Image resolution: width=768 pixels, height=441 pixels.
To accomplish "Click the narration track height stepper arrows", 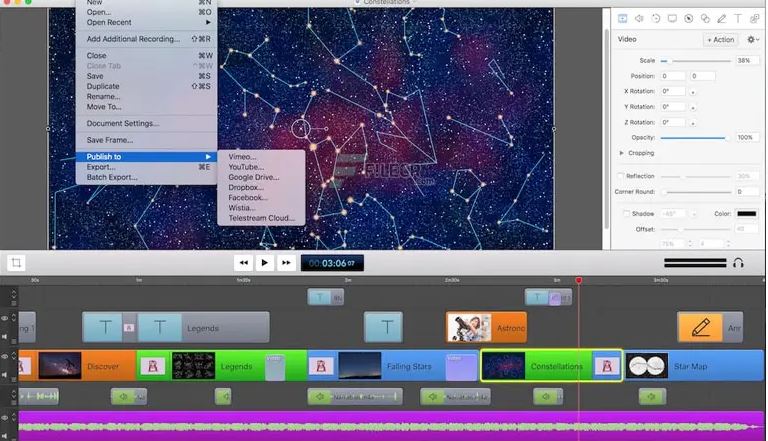I will pos(14,394).
